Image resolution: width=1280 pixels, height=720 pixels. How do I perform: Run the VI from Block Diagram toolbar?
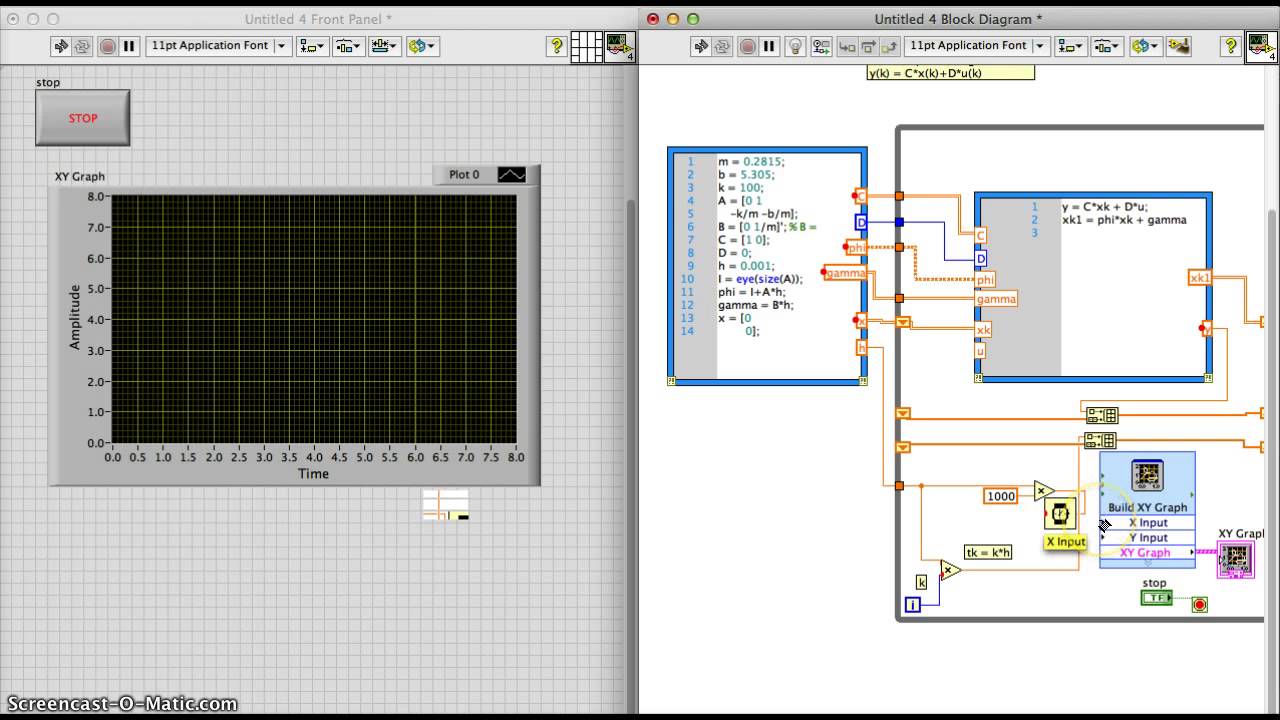[x=700, y=46]
